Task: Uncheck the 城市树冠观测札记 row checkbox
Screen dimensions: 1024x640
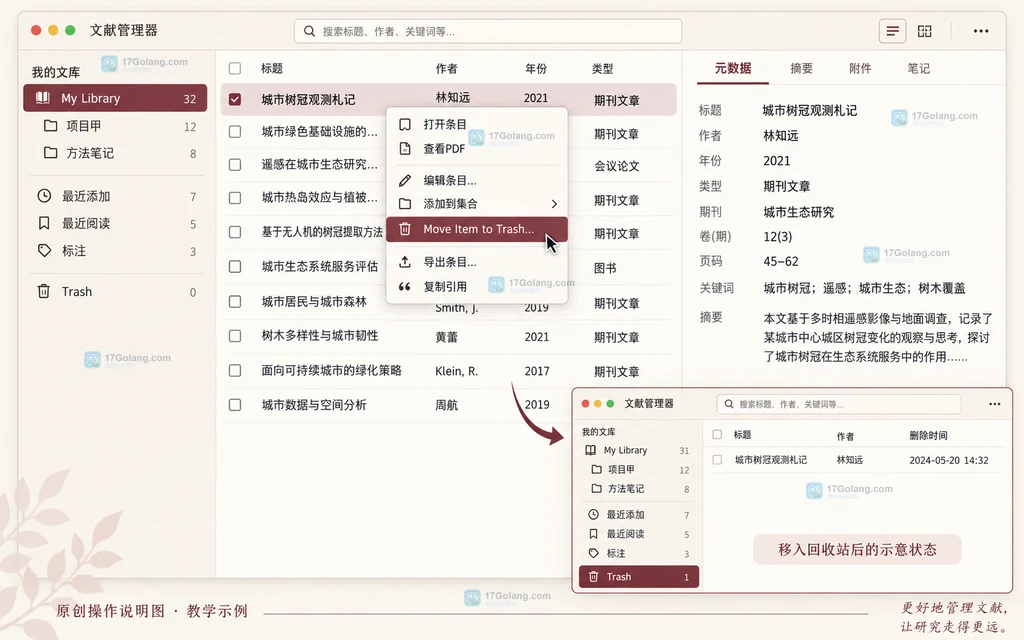Action: point(235,99)
